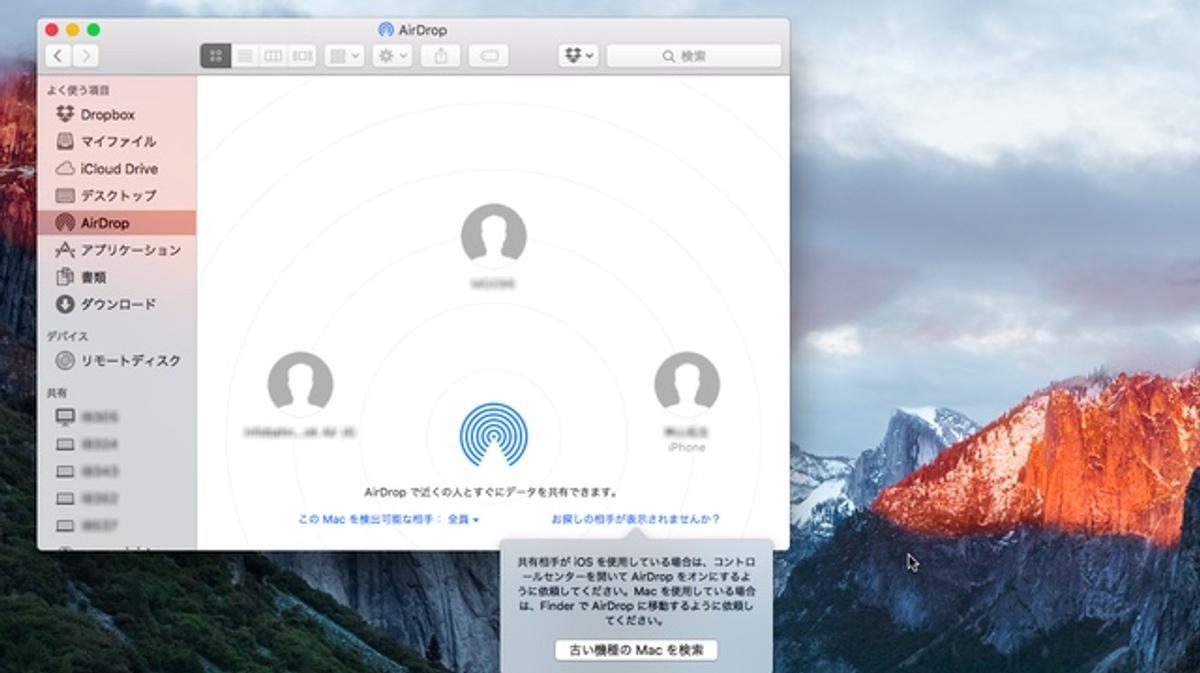Click the Finder forward navigation arrow
Screen dimensions: 1200x673
[86, 56]
